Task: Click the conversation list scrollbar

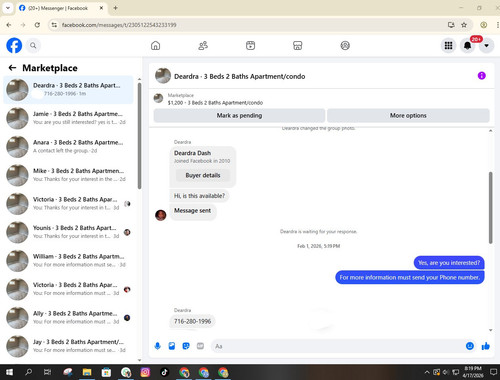Action: pyautogui.click(x=139, y=136)
